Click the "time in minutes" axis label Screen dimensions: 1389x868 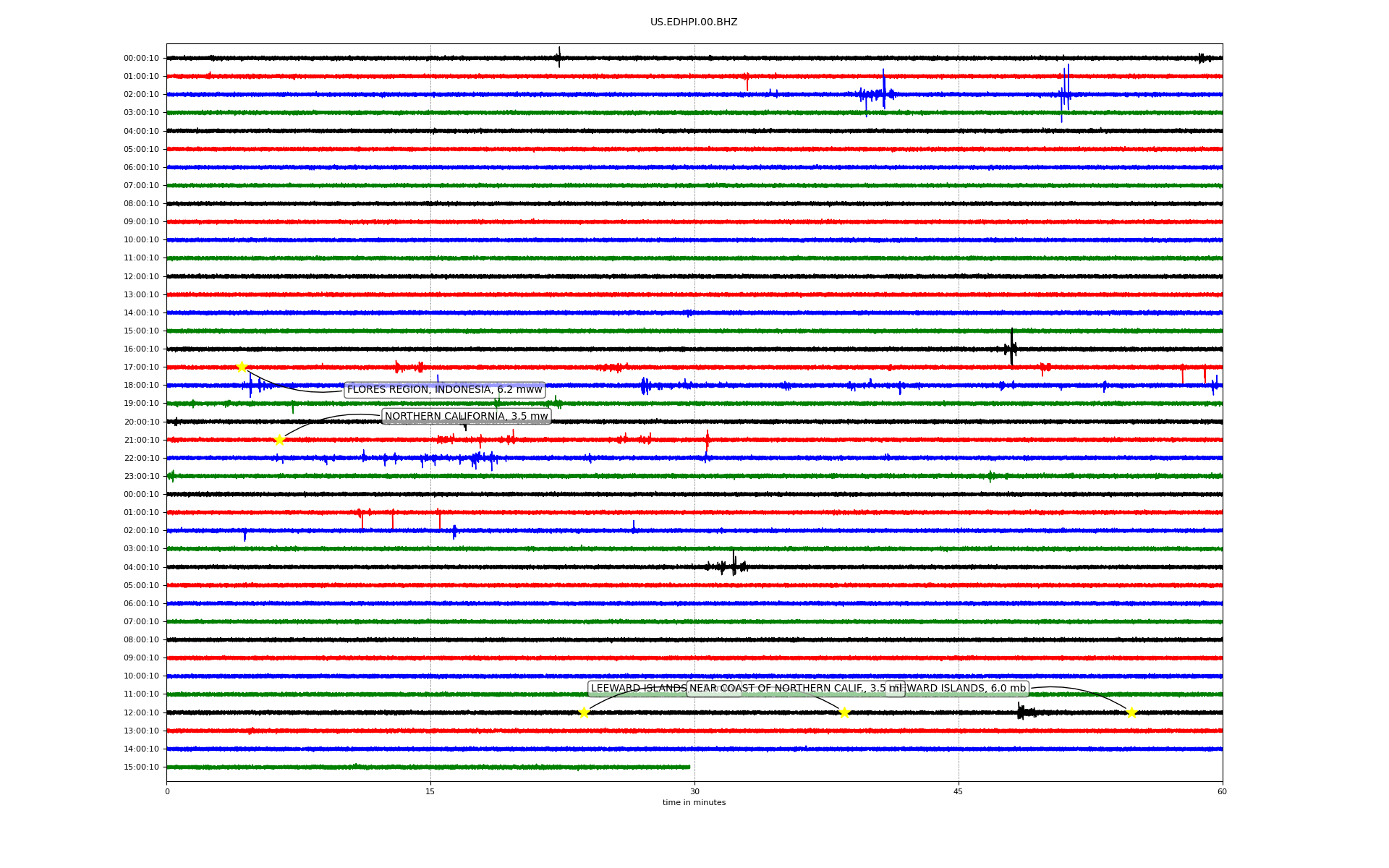[x=694, y=803]
